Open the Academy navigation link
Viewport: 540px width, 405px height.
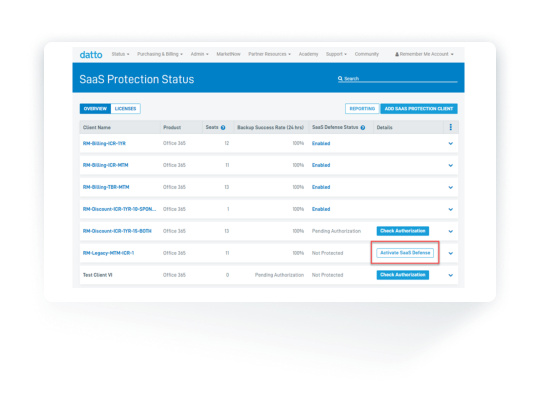click(x=308, y=54)
